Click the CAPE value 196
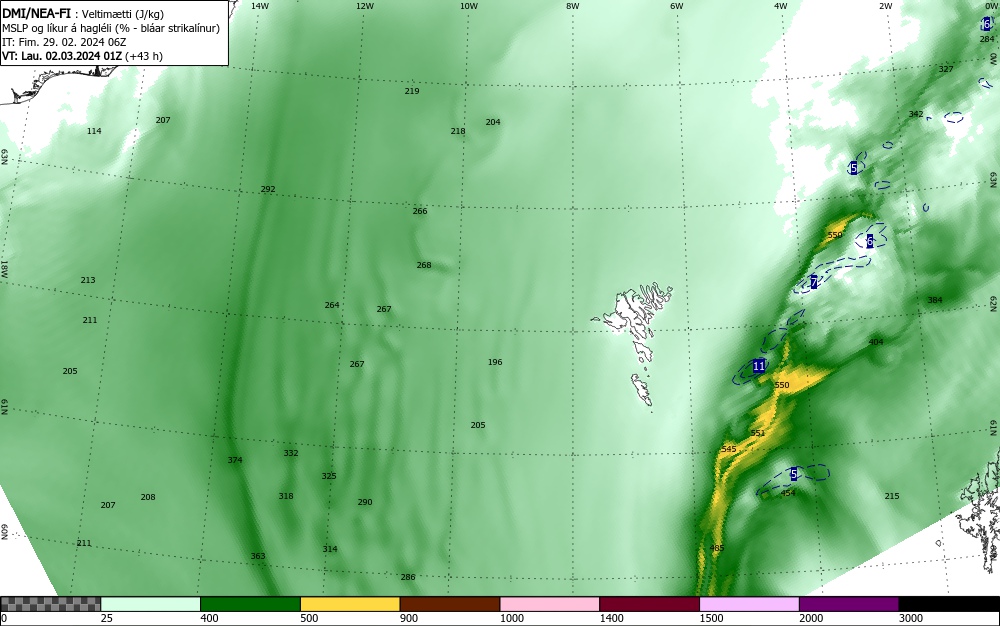 coord(495,362)
